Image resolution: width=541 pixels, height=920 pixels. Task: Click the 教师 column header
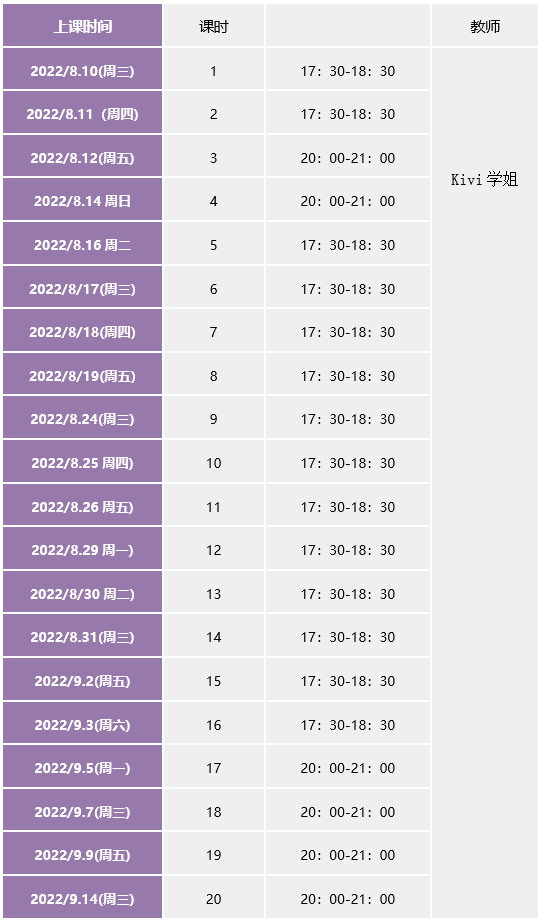pos(485,26)
